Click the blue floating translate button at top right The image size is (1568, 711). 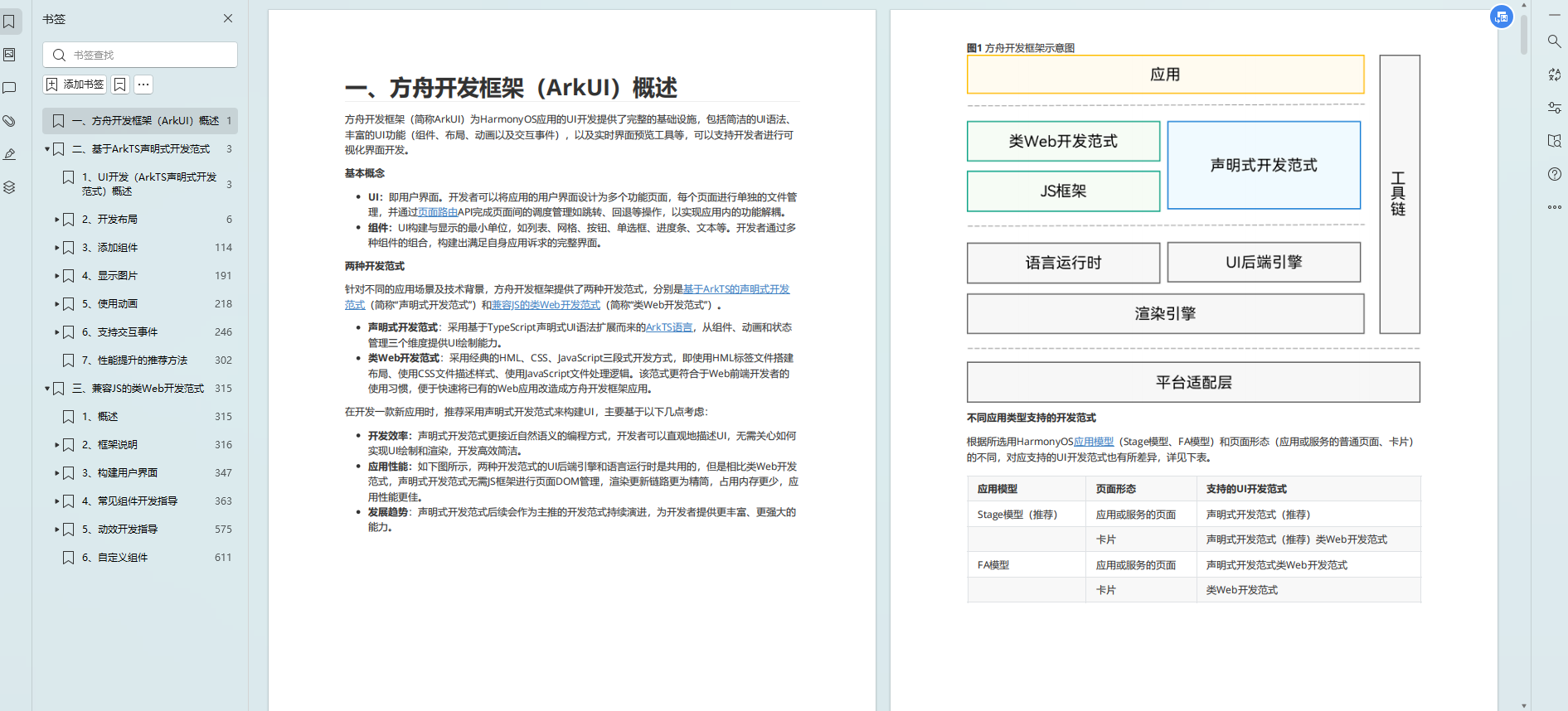pos(1502,17)
